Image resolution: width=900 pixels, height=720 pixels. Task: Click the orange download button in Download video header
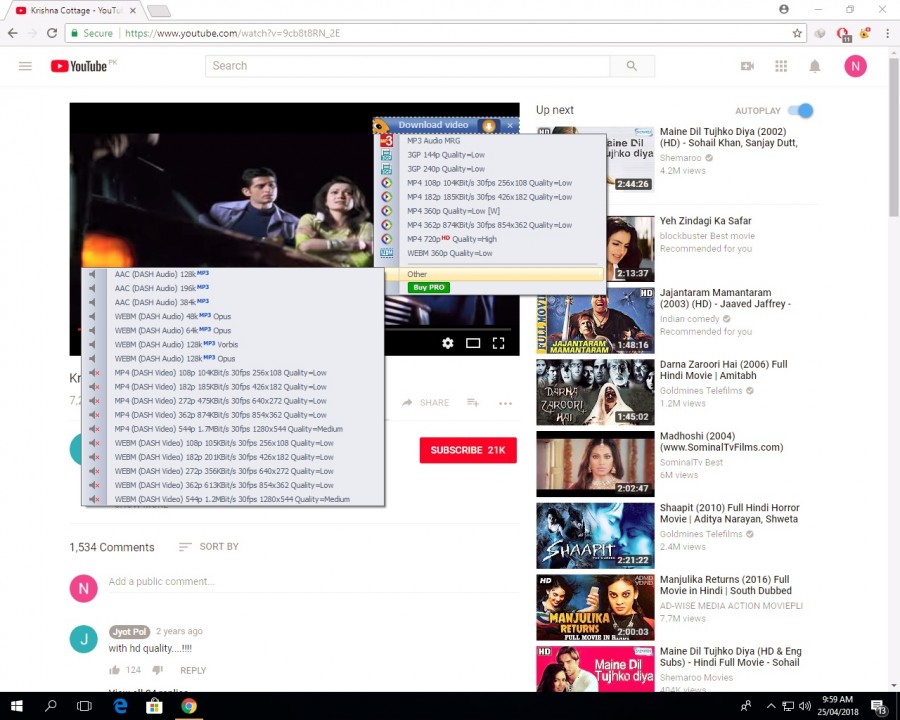tap(488, 125)
